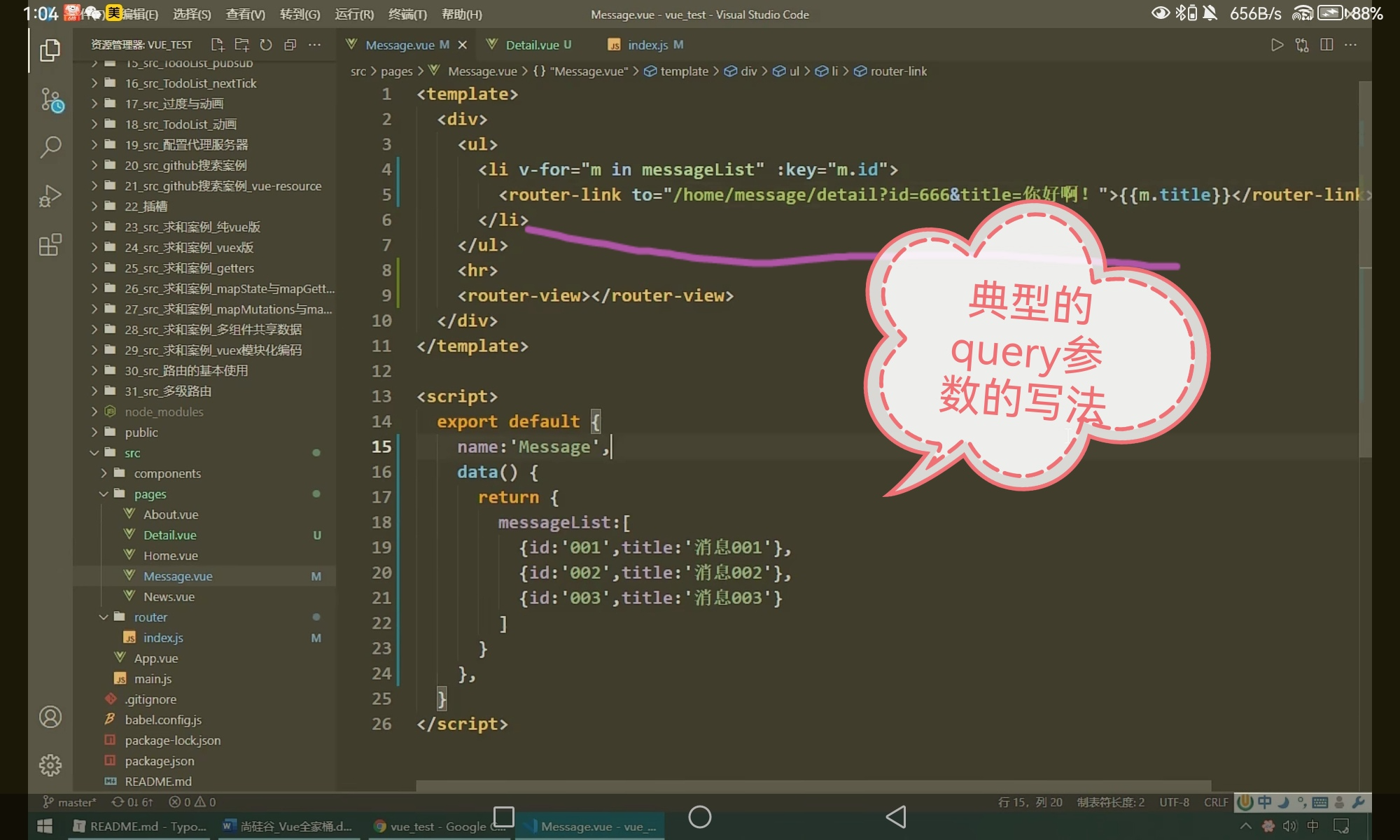Close the Message.vue tab

point(462,45)
